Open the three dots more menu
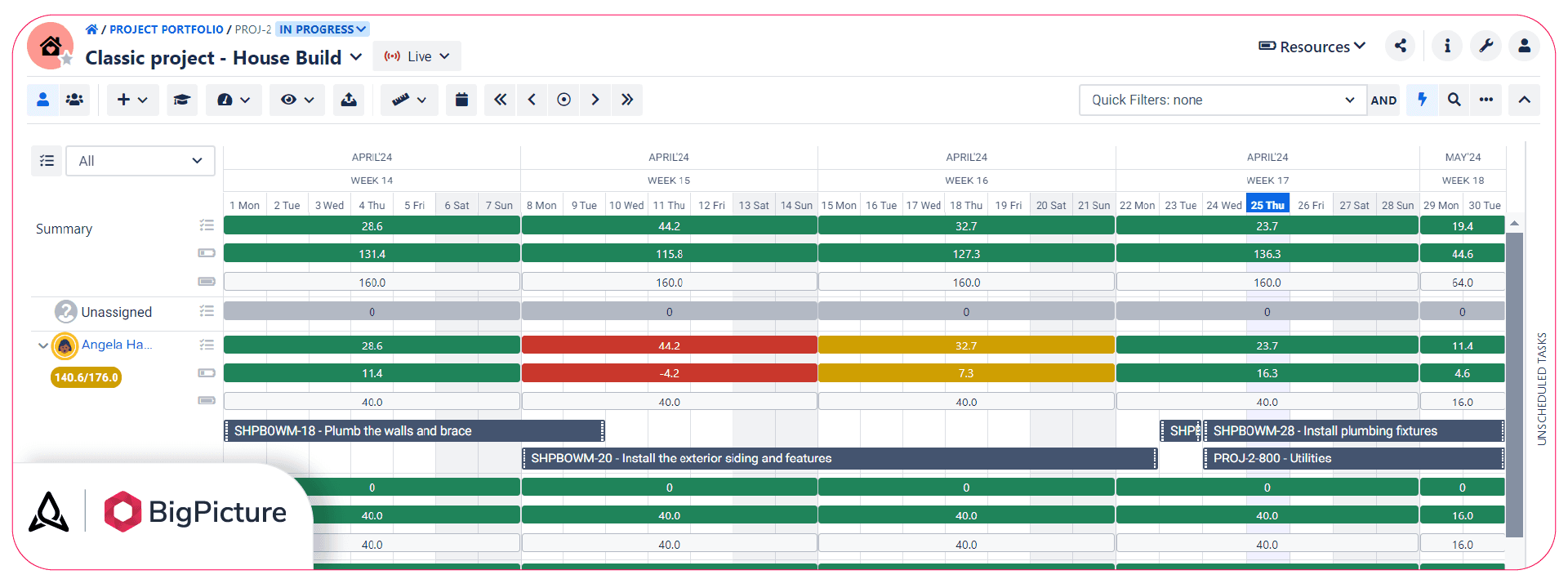 click(x=1486, y=100)
